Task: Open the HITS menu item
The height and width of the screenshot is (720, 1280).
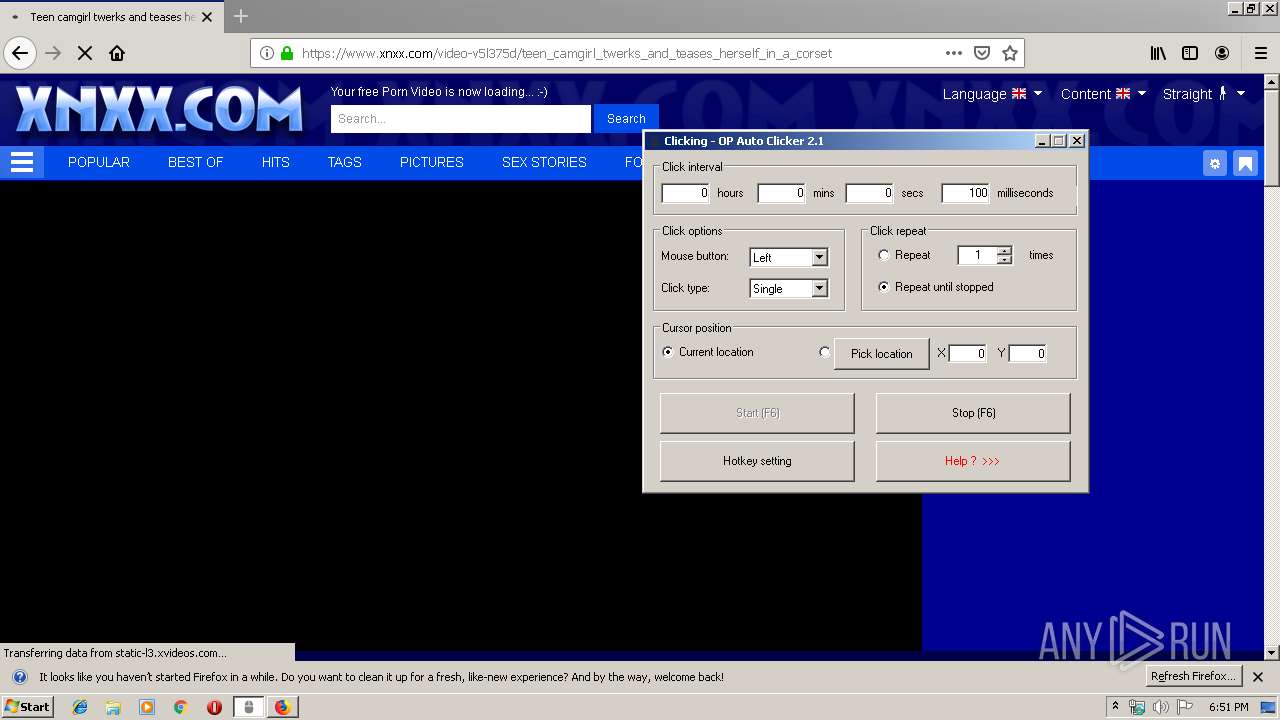Action: 276,162
